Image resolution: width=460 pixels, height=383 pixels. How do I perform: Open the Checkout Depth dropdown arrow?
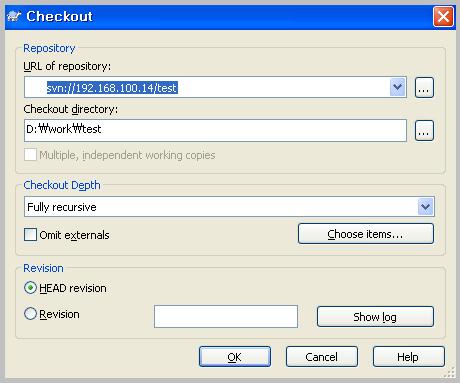click(x=426, y=207)
